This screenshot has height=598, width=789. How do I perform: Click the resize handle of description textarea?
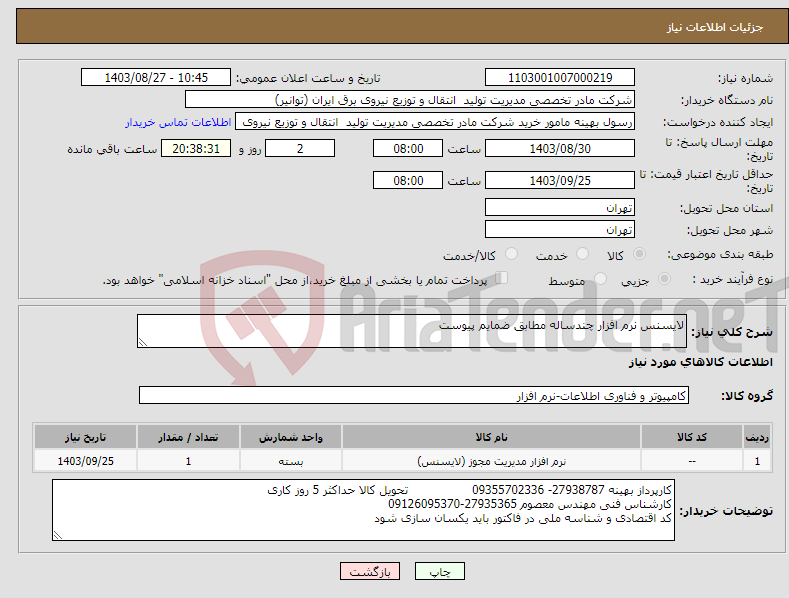(143, 342)
